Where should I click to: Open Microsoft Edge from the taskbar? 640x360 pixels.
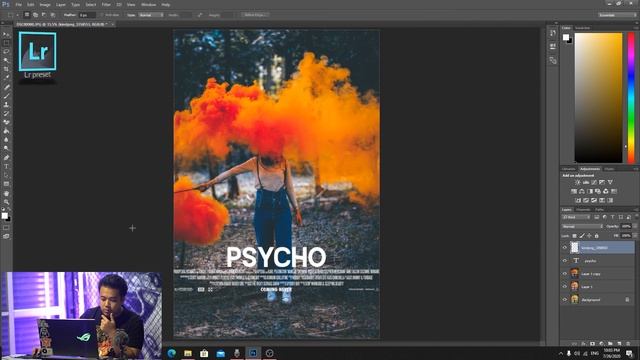(x=171, y=353)
